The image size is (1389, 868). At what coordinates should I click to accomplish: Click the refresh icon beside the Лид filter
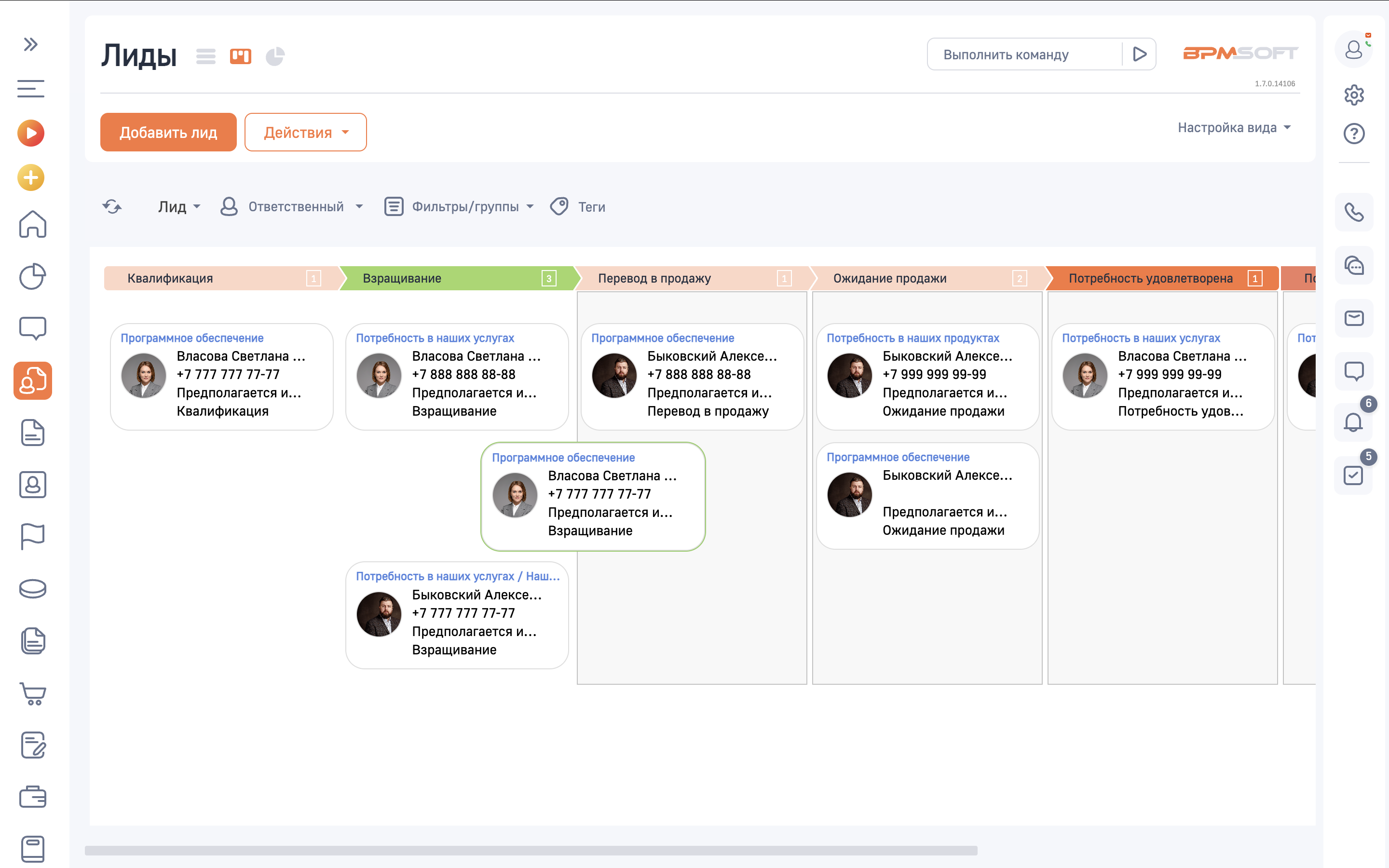click(112, 206)
